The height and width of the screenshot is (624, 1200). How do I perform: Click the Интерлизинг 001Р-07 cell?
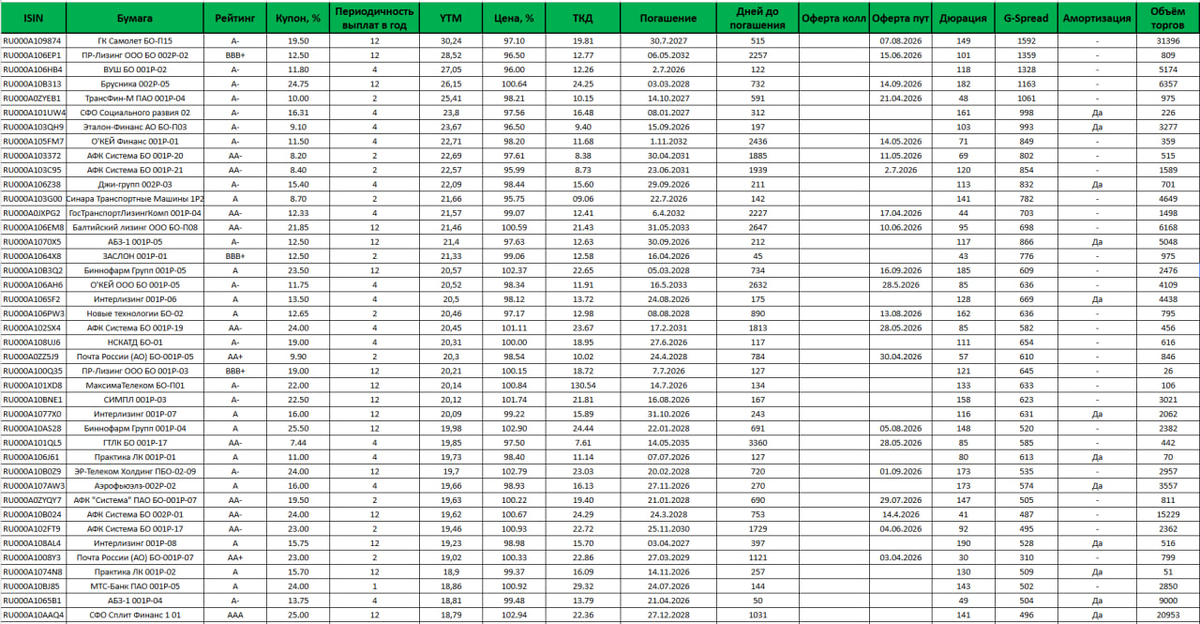pyautogui.click(x=135, y=415)
